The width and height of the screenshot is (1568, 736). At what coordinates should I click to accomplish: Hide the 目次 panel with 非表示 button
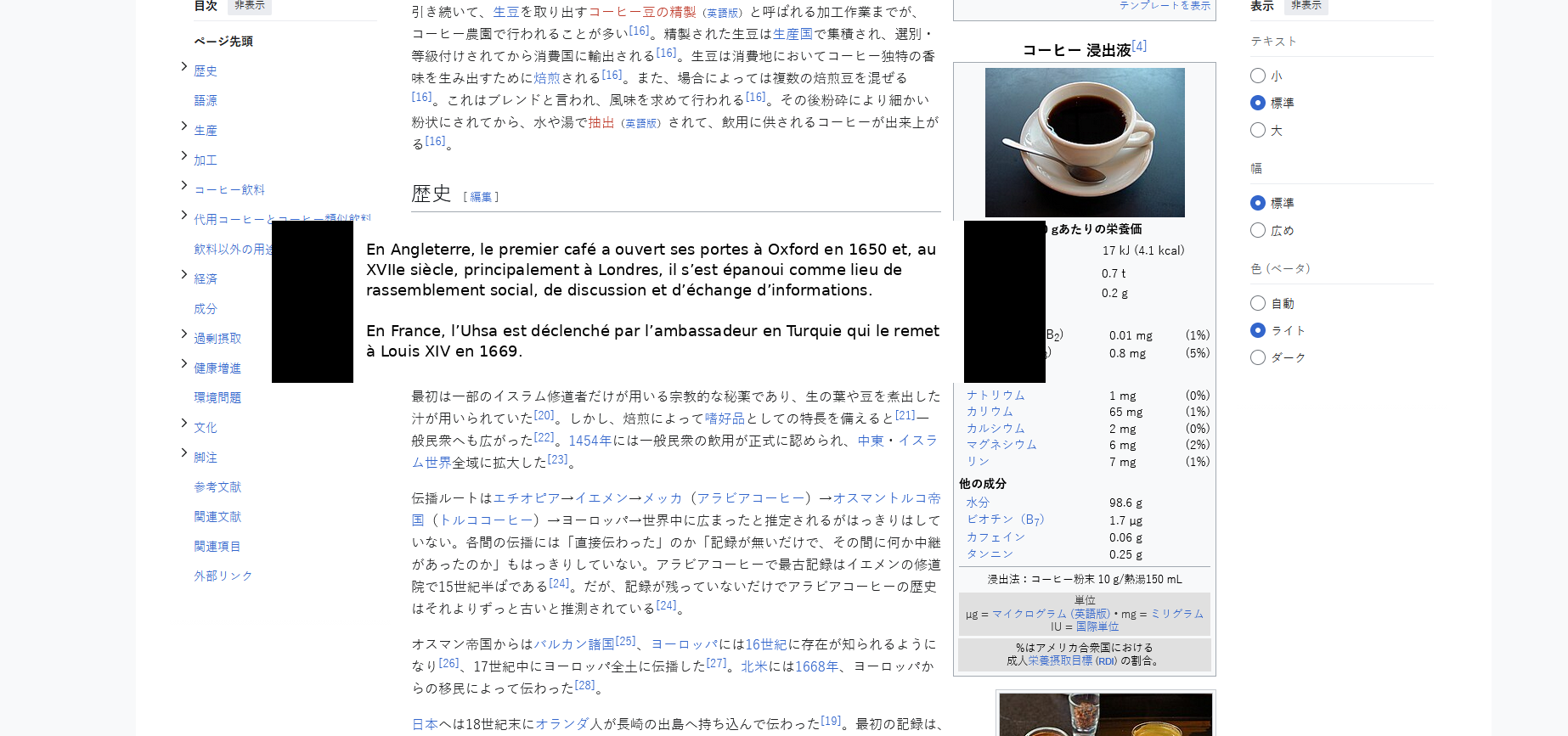pos(250,6)
